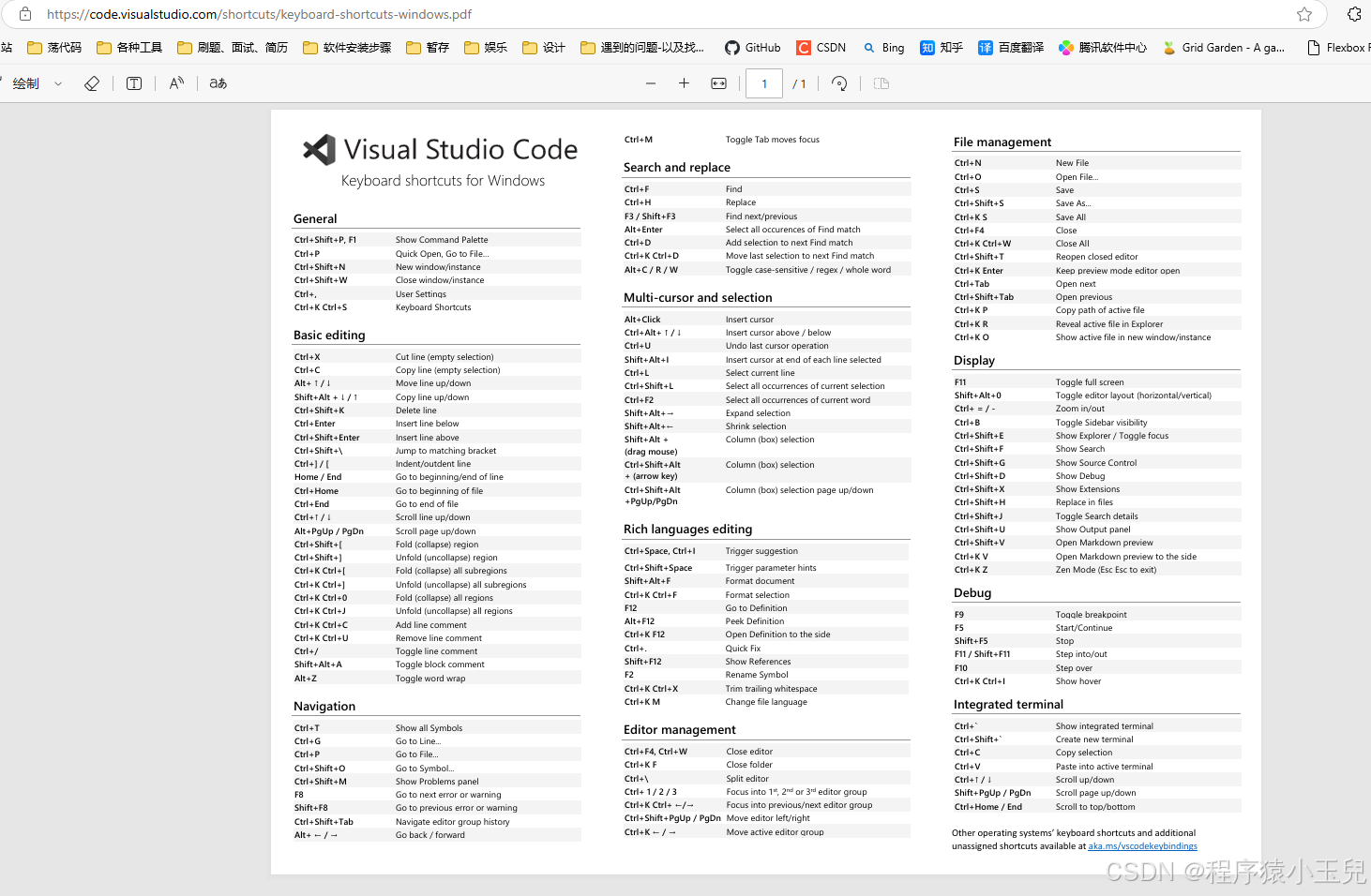Click the page number input field
Image resolution: width=1371 pixels, height=896 pixels.
pos(764,83)
